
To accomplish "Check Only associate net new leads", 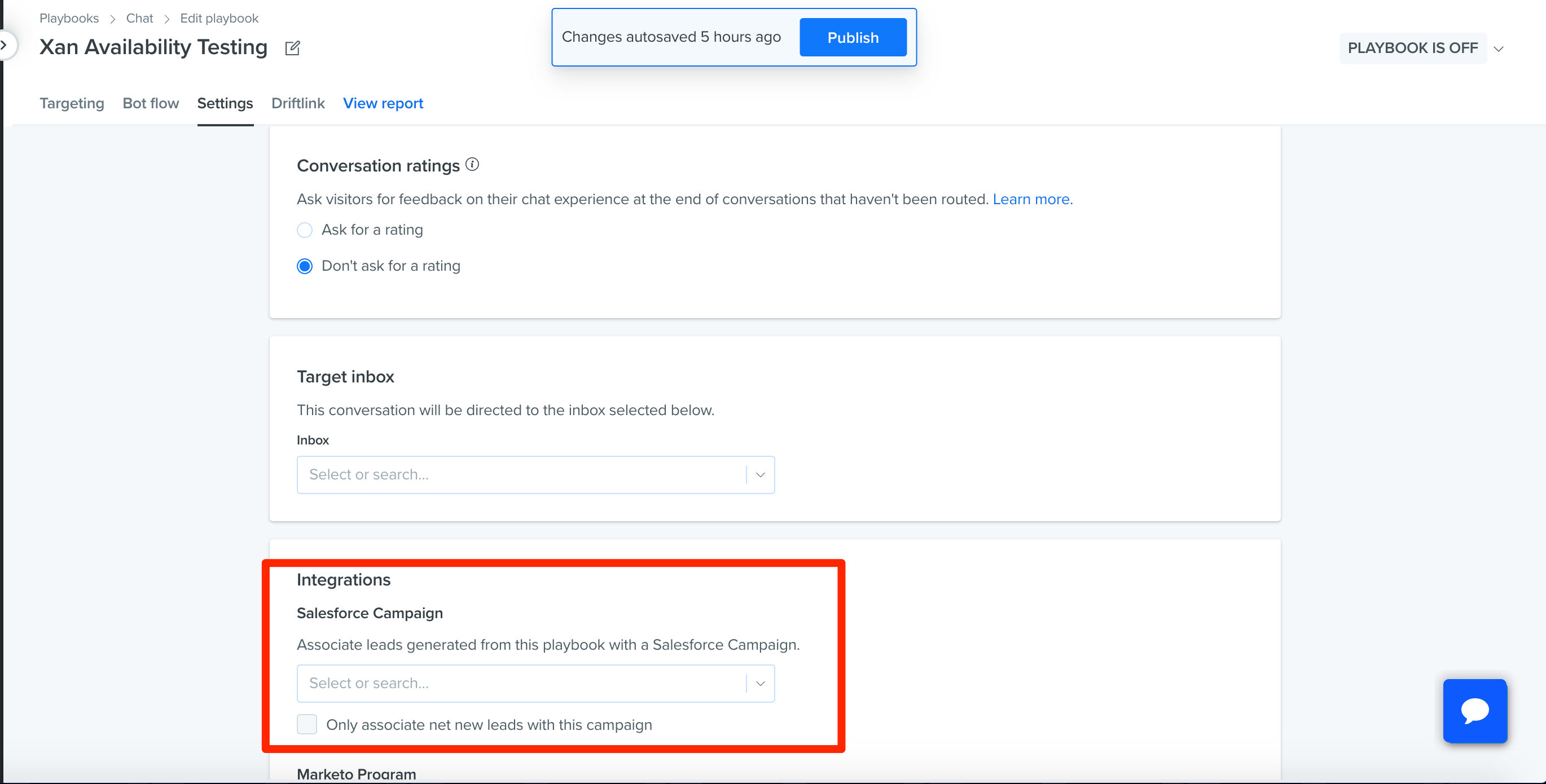I will pyautogui.click(x=307, y=725).
